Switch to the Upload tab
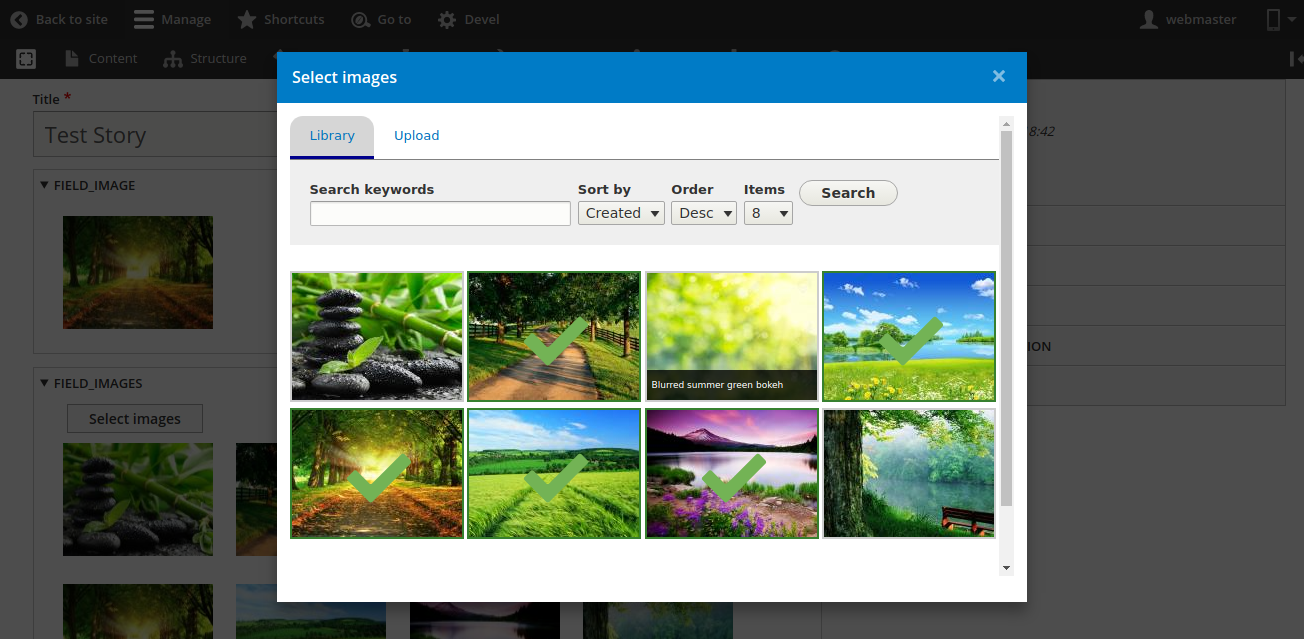The image size is (1304, 639). coord(416,136)
